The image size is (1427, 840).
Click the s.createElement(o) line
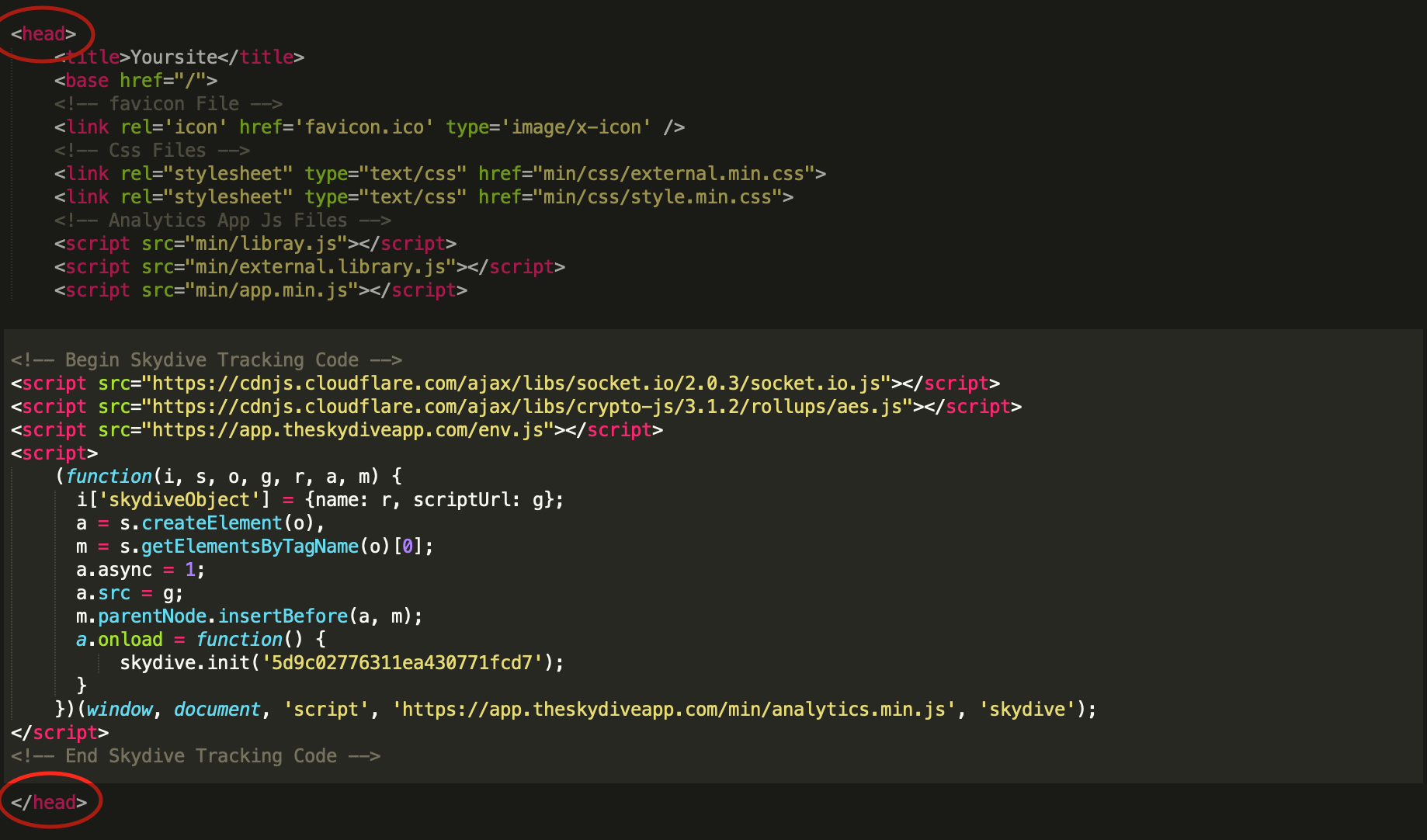pyautogui.click(x=200, y=522)
